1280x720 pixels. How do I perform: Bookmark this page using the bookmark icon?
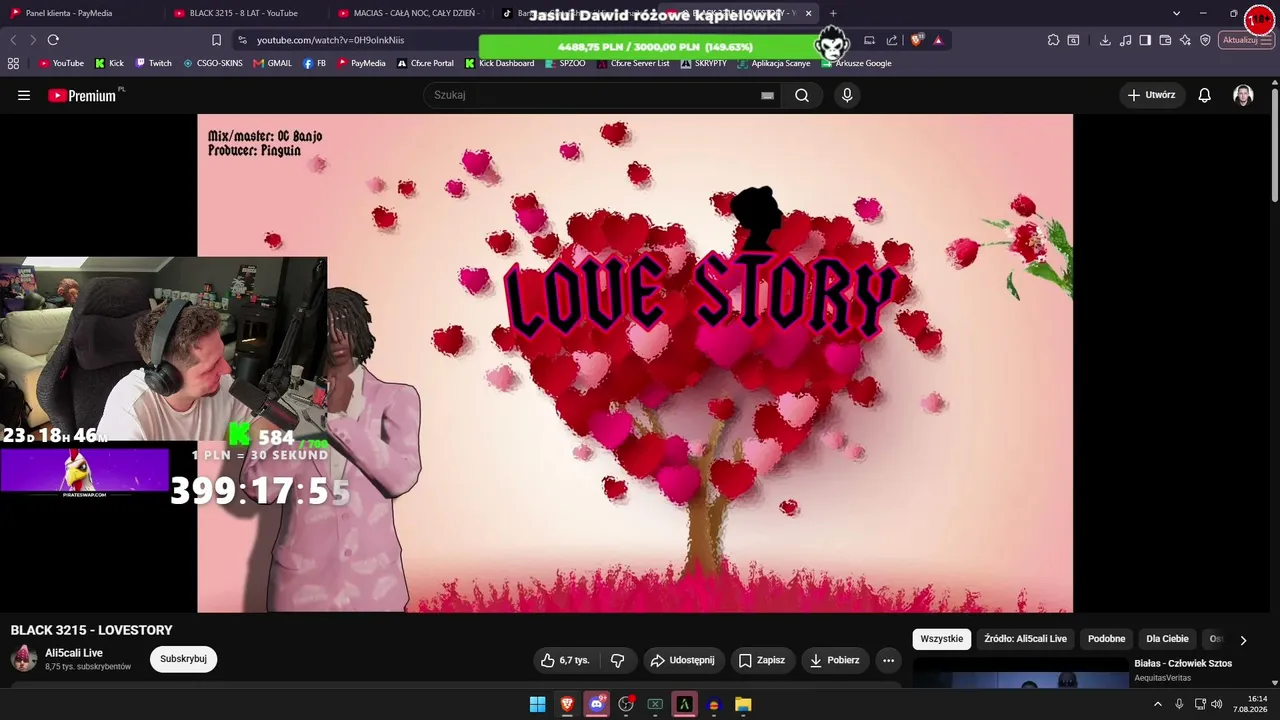pos(216,40)
